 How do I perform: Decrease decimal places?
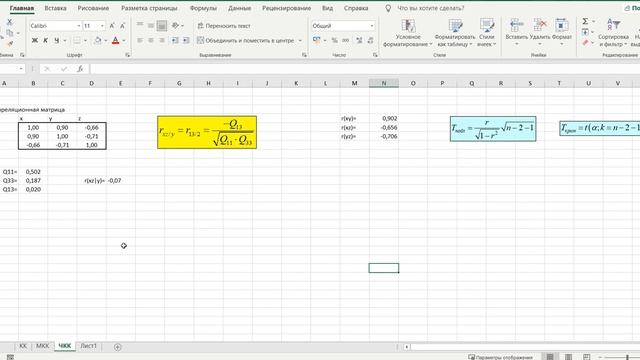click(370, 40)
